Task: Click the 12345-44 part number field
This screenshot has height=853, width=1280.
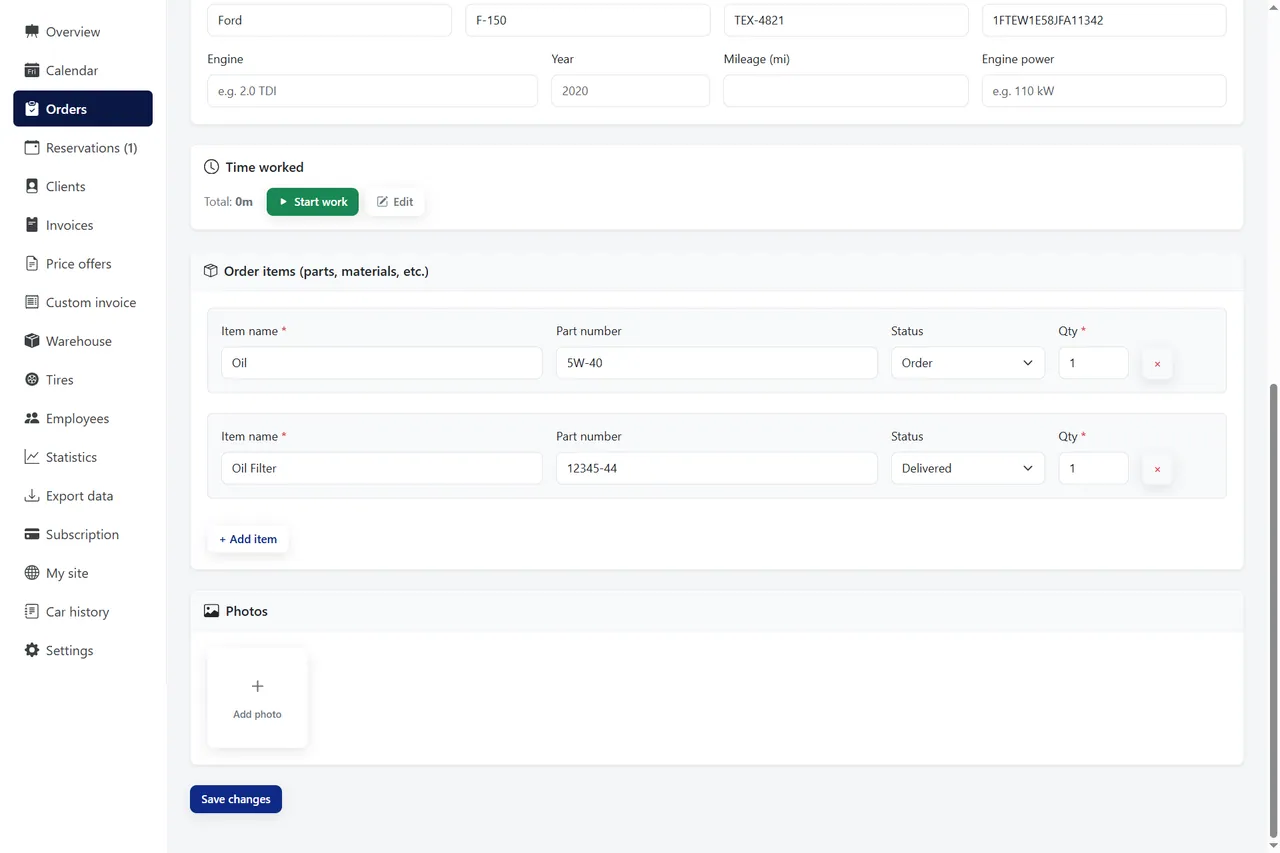Action: click(x=717, y=468)
